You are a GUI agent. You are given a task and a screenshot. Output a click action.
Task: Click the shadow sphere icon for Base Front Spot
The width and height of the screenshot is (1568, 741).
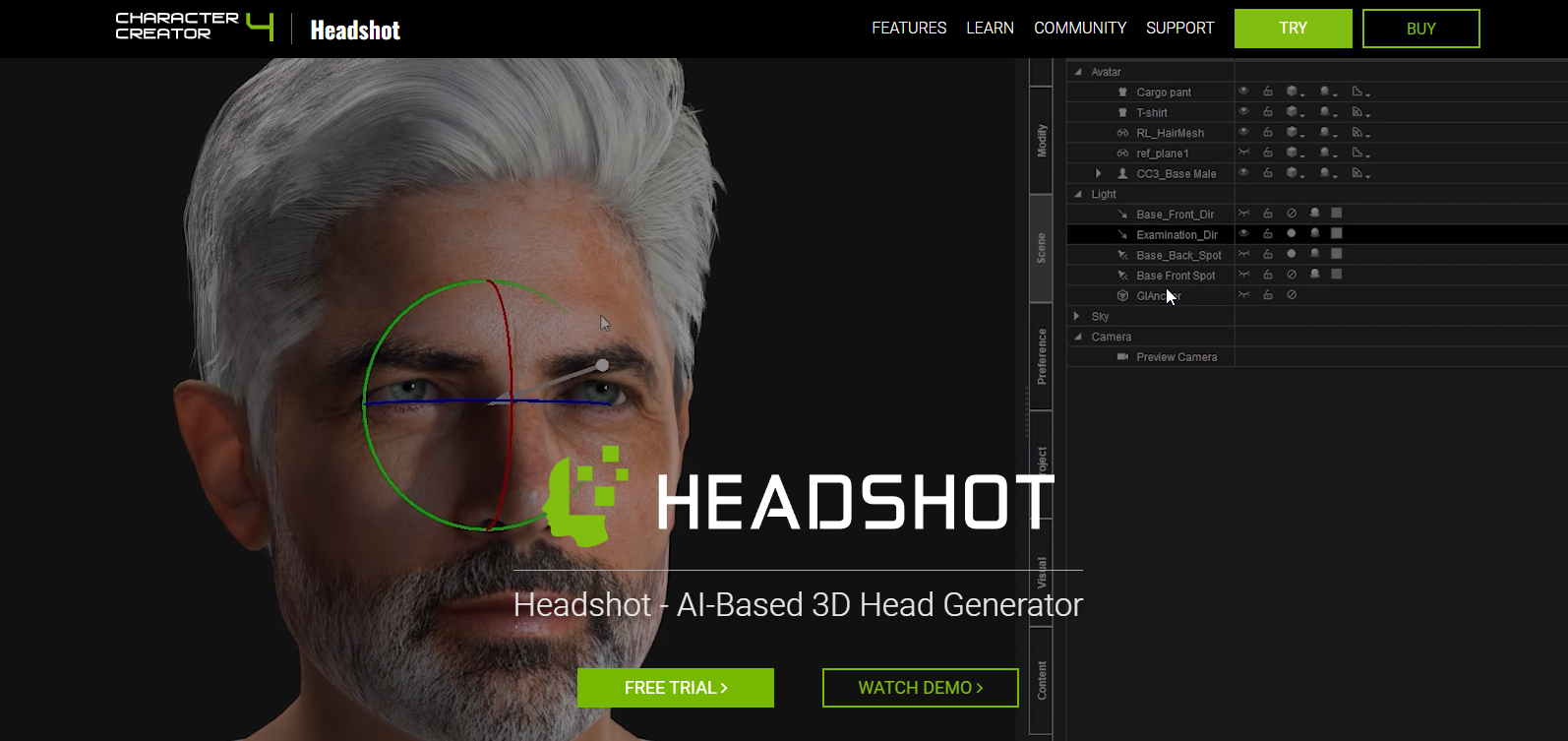(x=1315, y=275)
